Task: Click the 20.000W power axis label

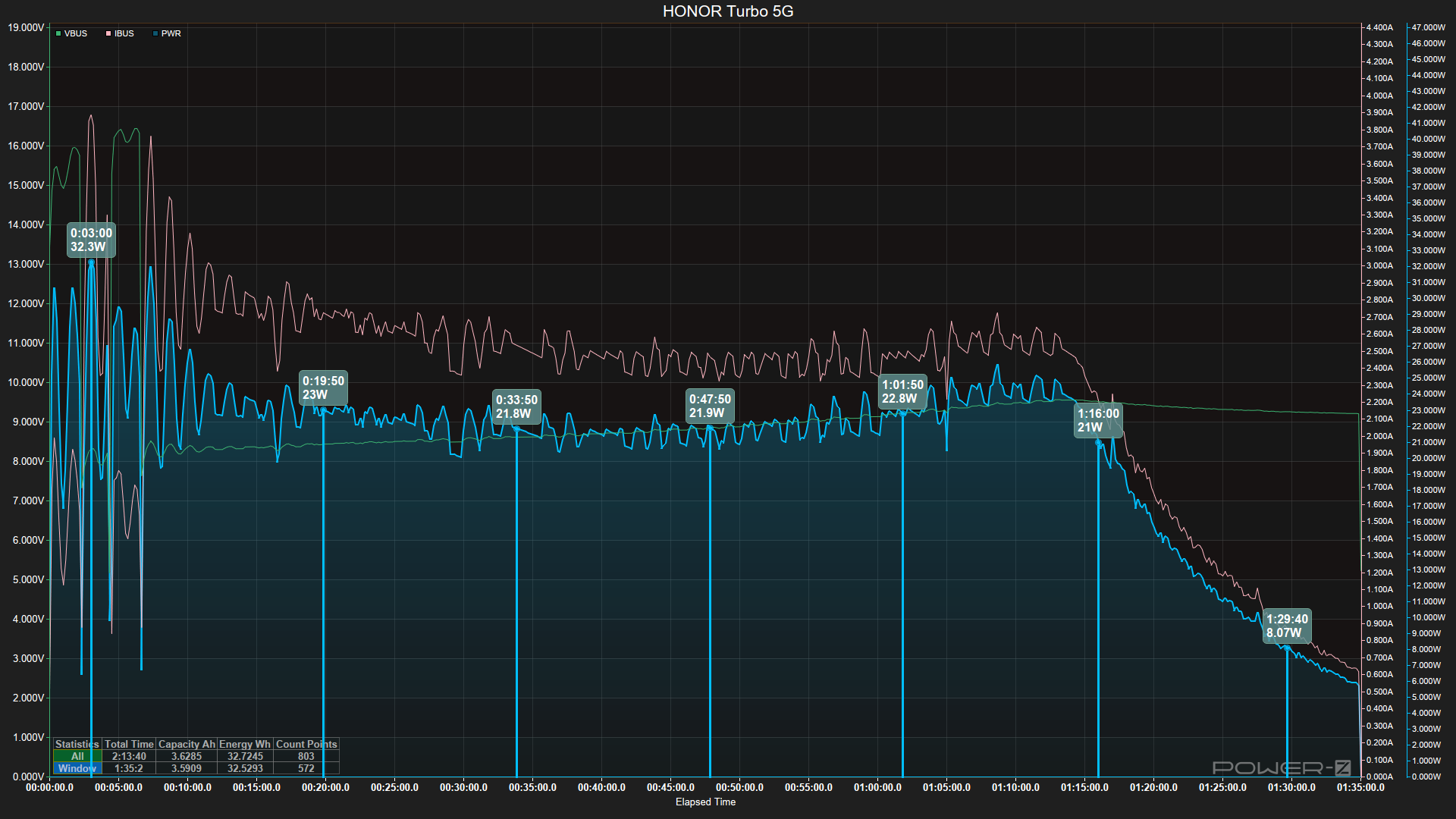Action: tap(1429, 458)
